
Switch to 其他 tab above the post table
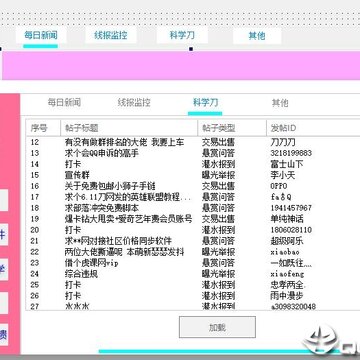point(280,103)
